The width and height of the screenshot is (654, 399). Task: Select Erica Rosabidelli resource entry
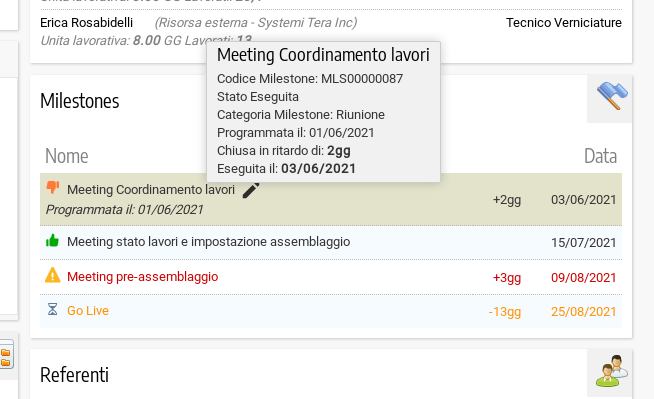pyautogui.click(x=86, y=23)
